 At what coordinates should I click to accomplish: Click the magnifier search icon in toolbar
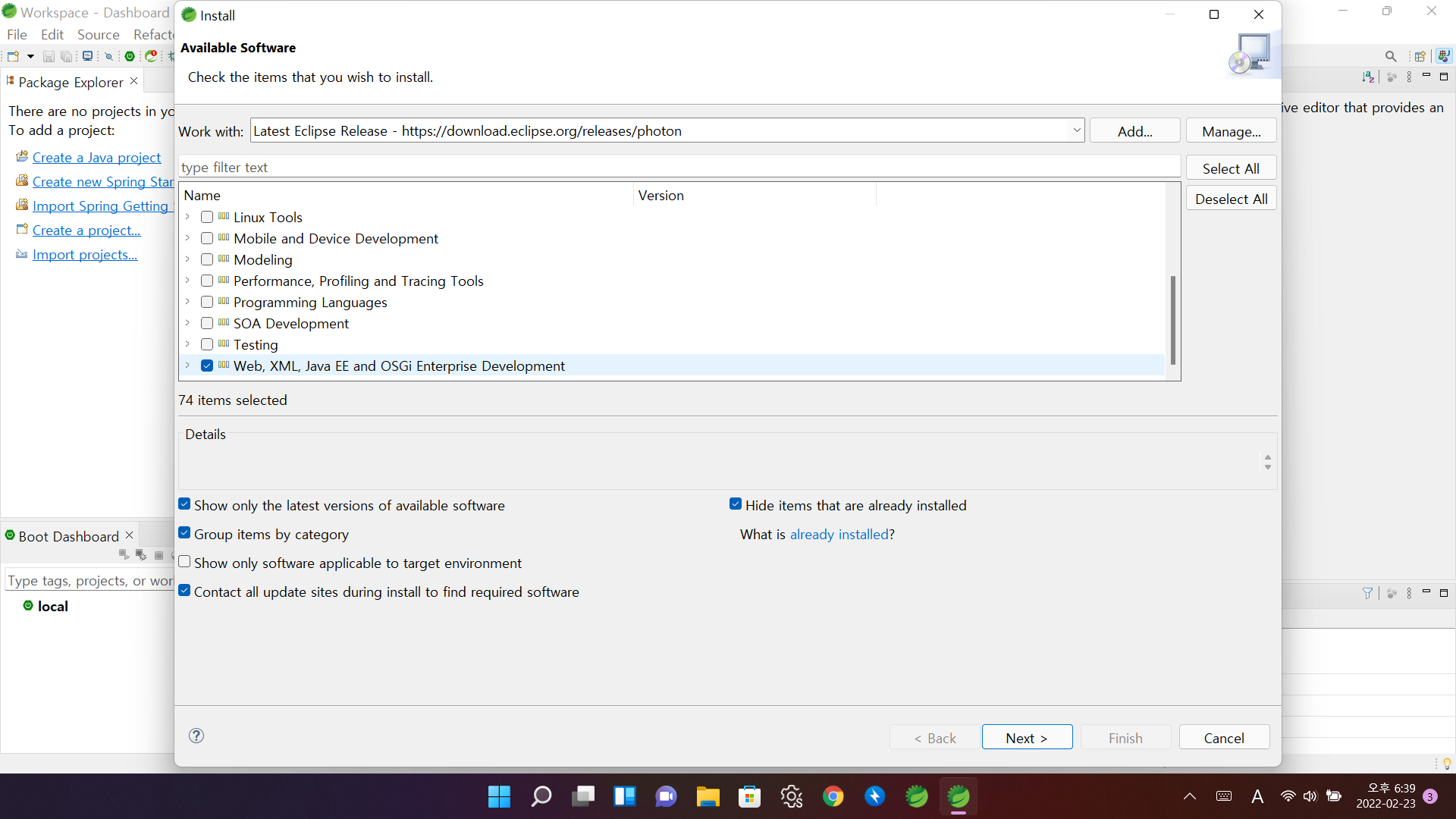click(1391, 56)
